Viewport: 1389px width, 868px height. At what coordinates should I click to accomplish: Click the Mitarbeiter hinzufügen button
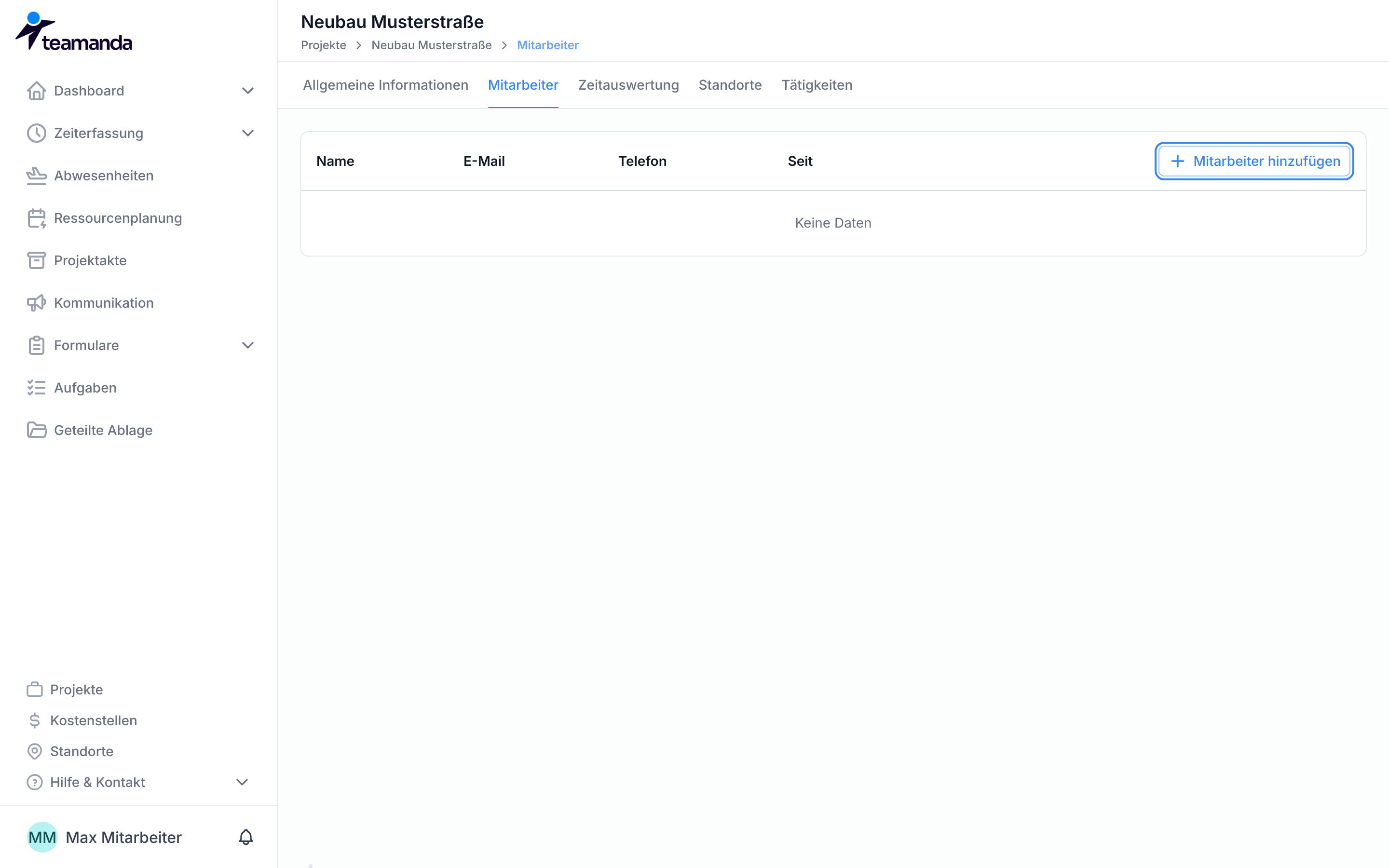click(x=1254, y=162)
